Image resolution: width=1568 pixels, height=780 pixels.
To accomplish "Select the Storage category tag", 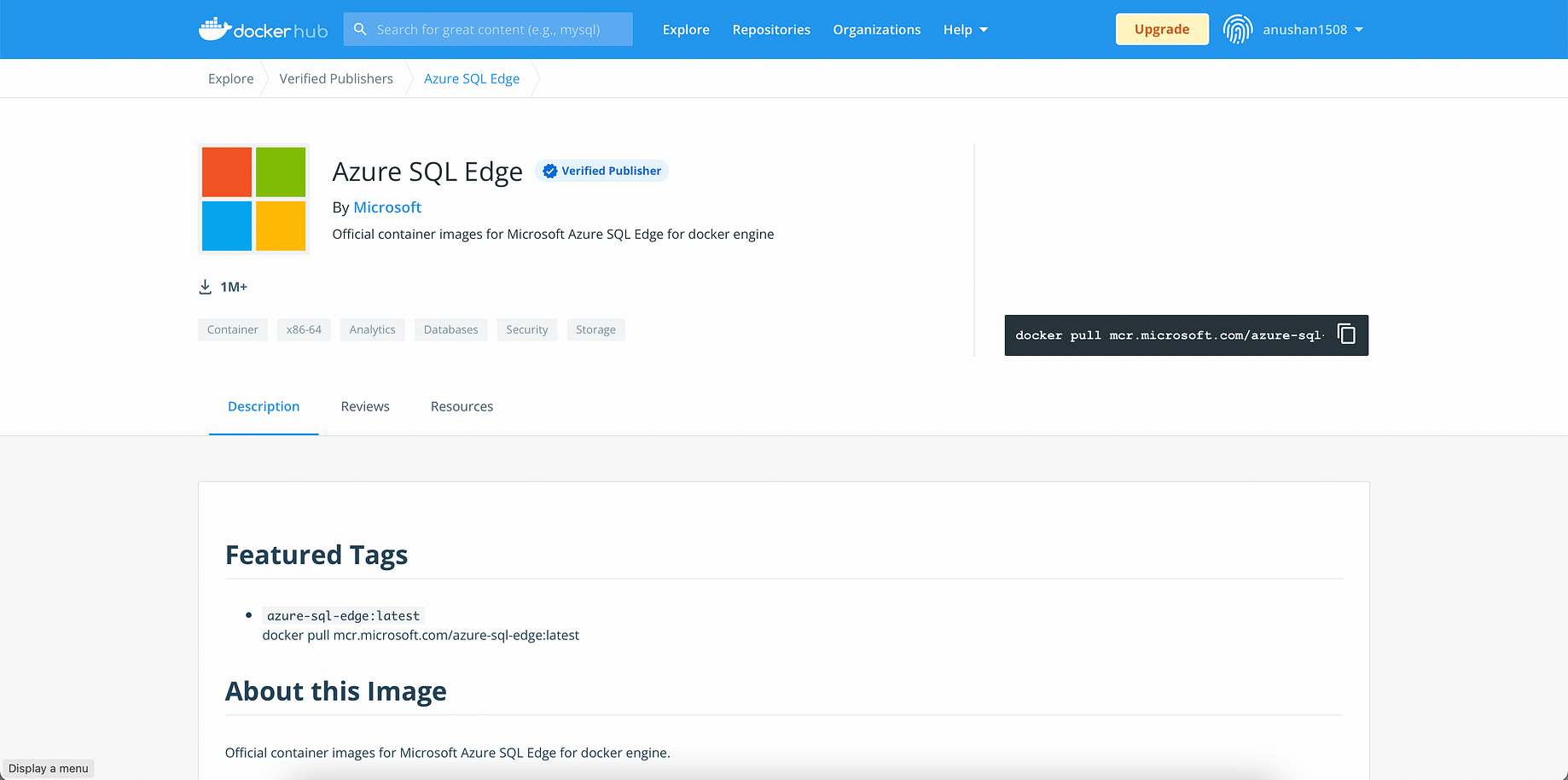I will pyautogui.click(x=595, y=329).
